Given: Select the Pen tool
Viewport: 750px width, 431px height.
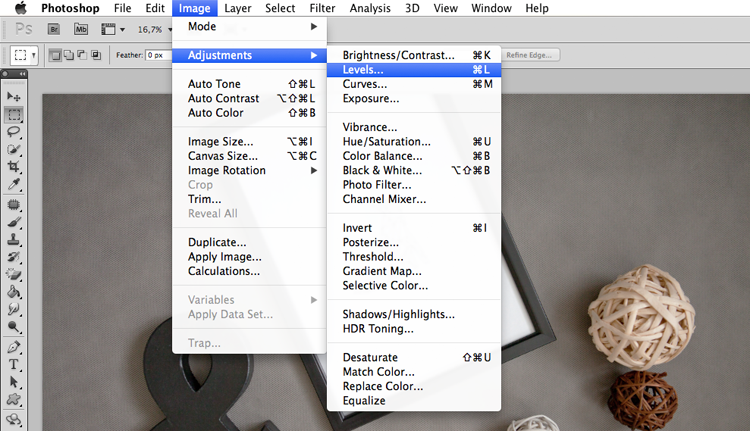Looking at the screenshot, I should [14, 347].
